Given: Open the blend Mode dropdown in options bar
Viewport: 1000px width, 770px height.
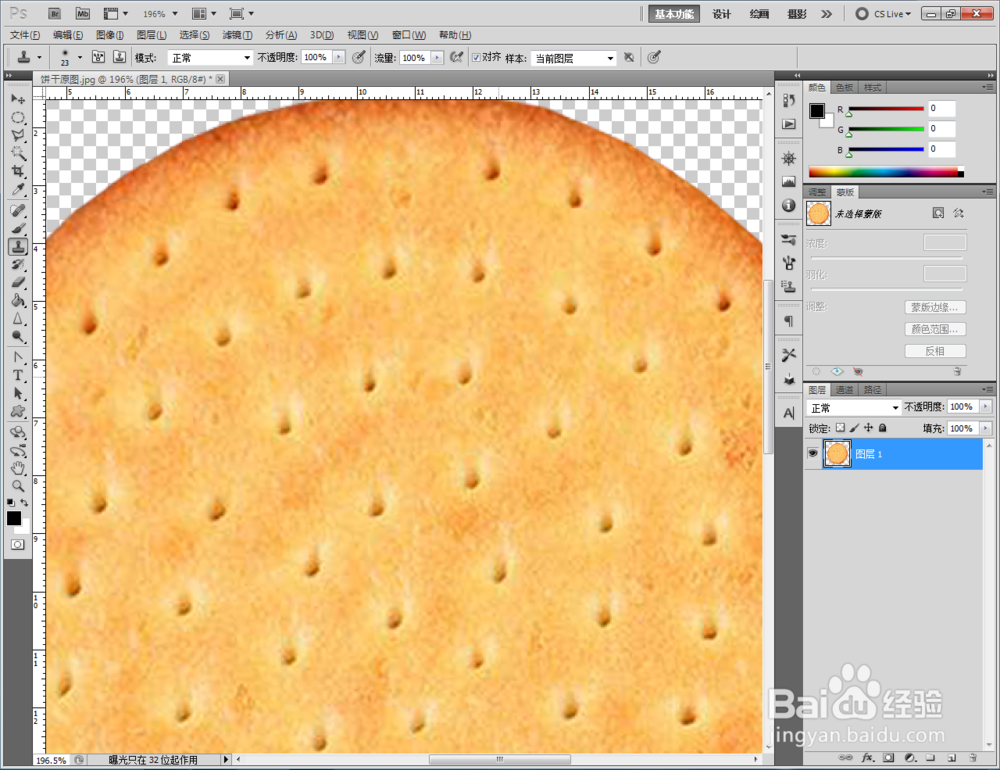Looking at the screenshot, I should 210,58.
